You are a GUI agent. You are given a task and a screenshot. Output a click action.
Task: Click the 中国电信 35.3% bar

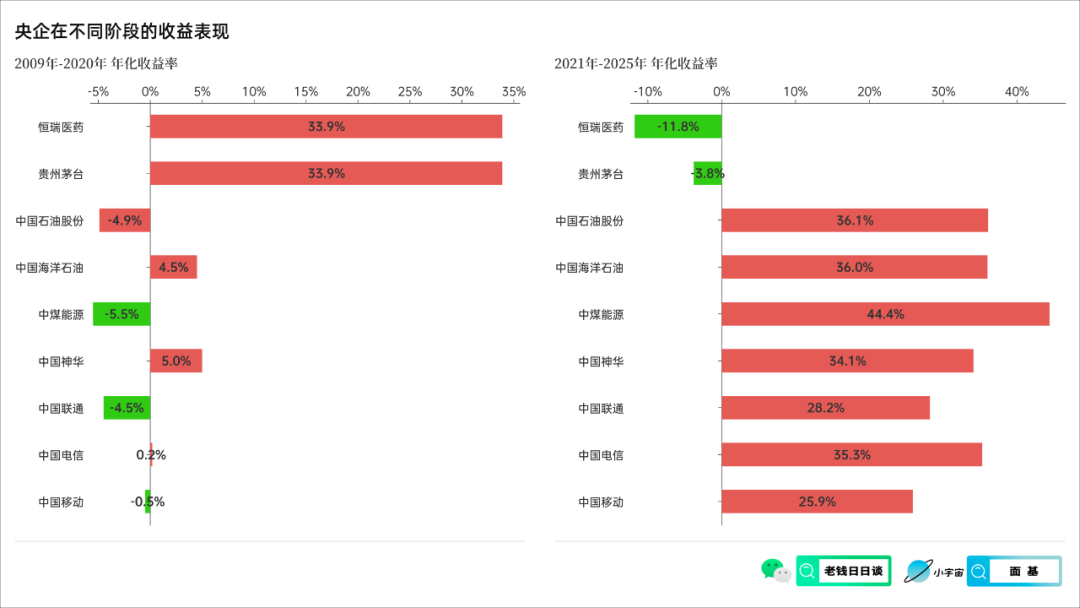(x=852, y=454)
